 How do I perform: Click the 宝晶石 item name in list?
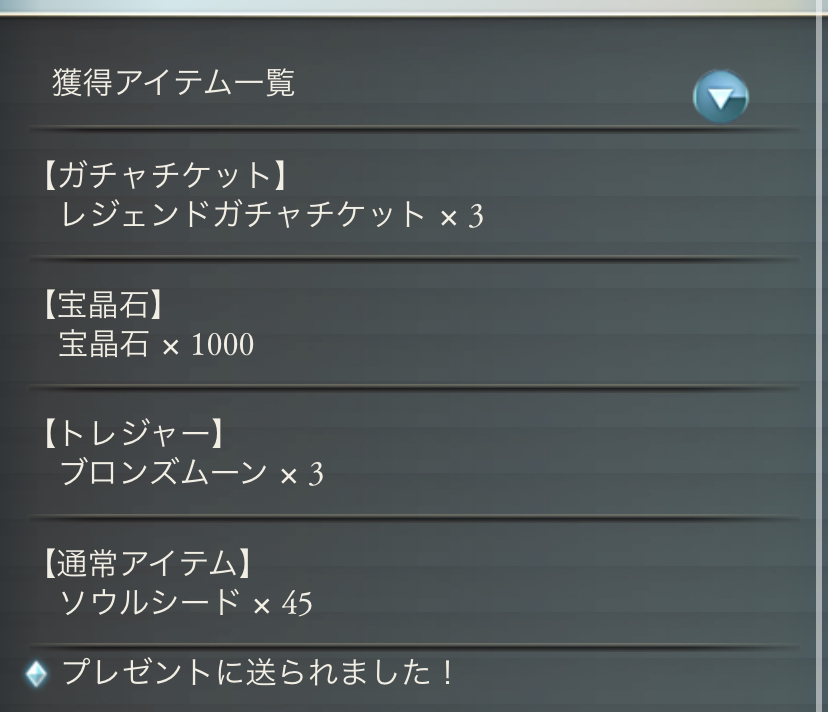click(x=103, y=345)
